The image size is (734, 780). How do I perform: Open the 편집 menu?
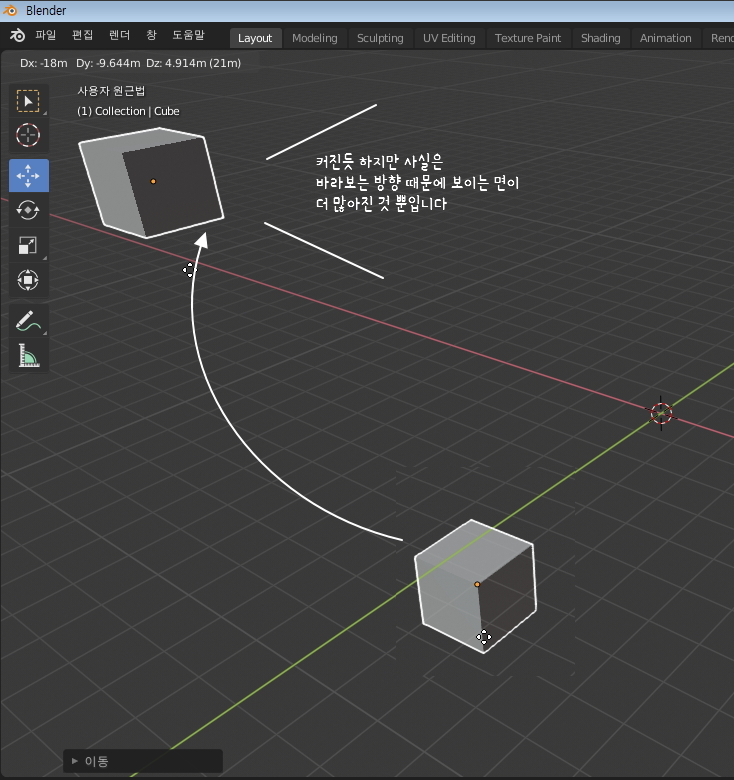(x=82, y=35)
